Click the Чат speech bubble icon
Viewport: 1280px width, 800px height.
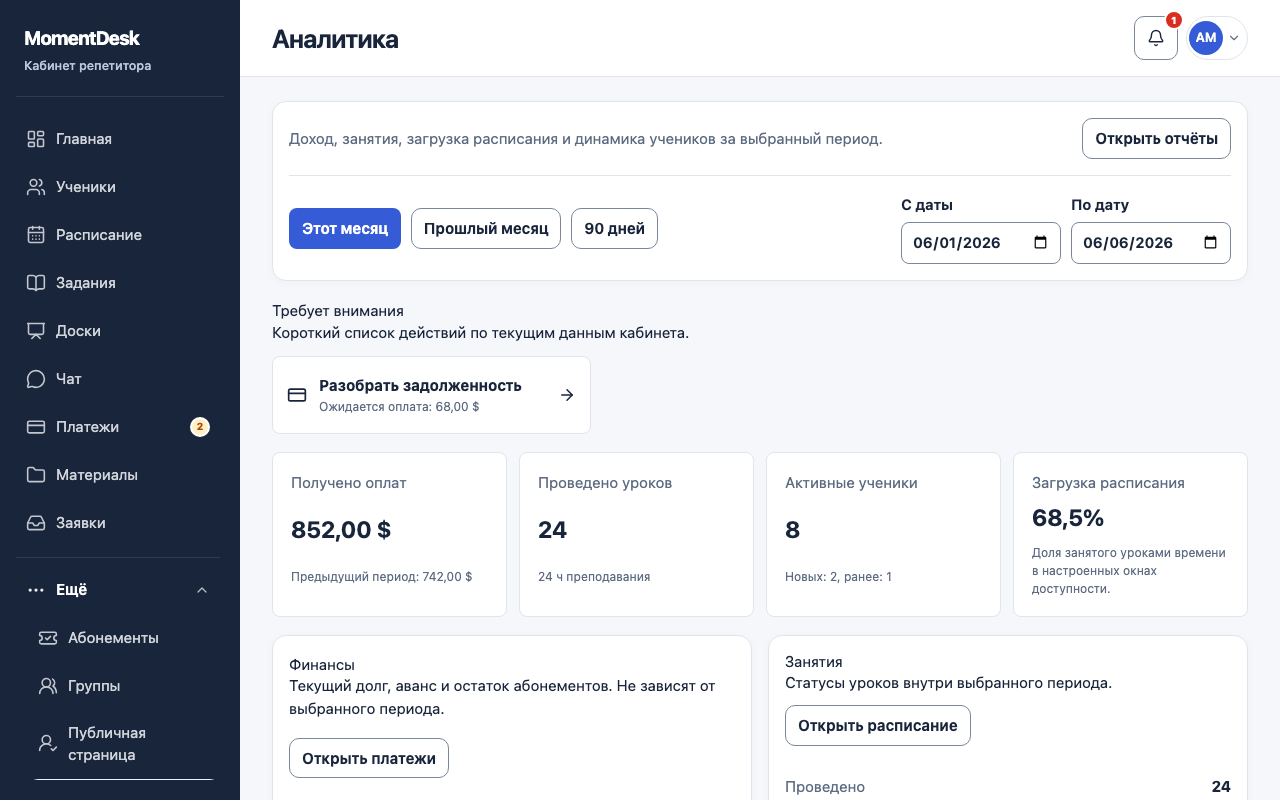(x=36, y=379)
